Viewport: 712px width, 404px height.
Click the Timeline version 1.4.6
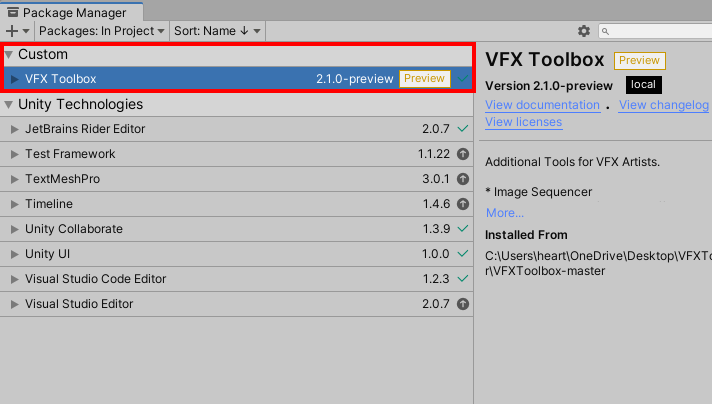coord(436,204)
